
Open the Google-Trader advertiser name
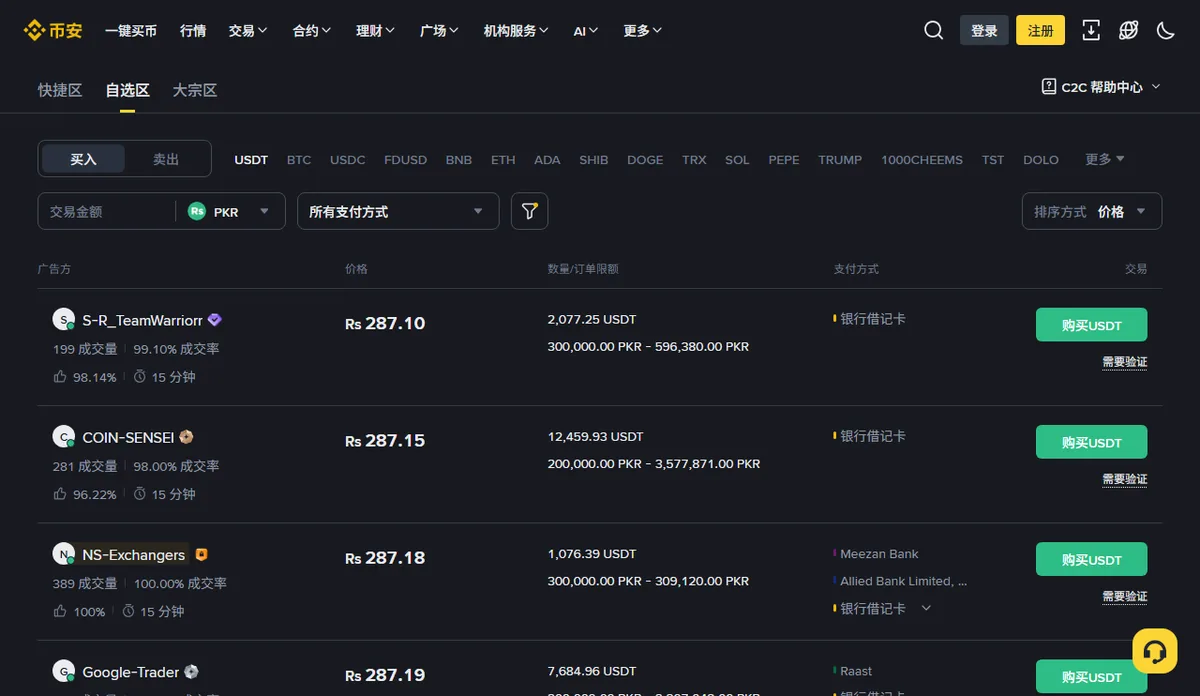pos(130,672)
